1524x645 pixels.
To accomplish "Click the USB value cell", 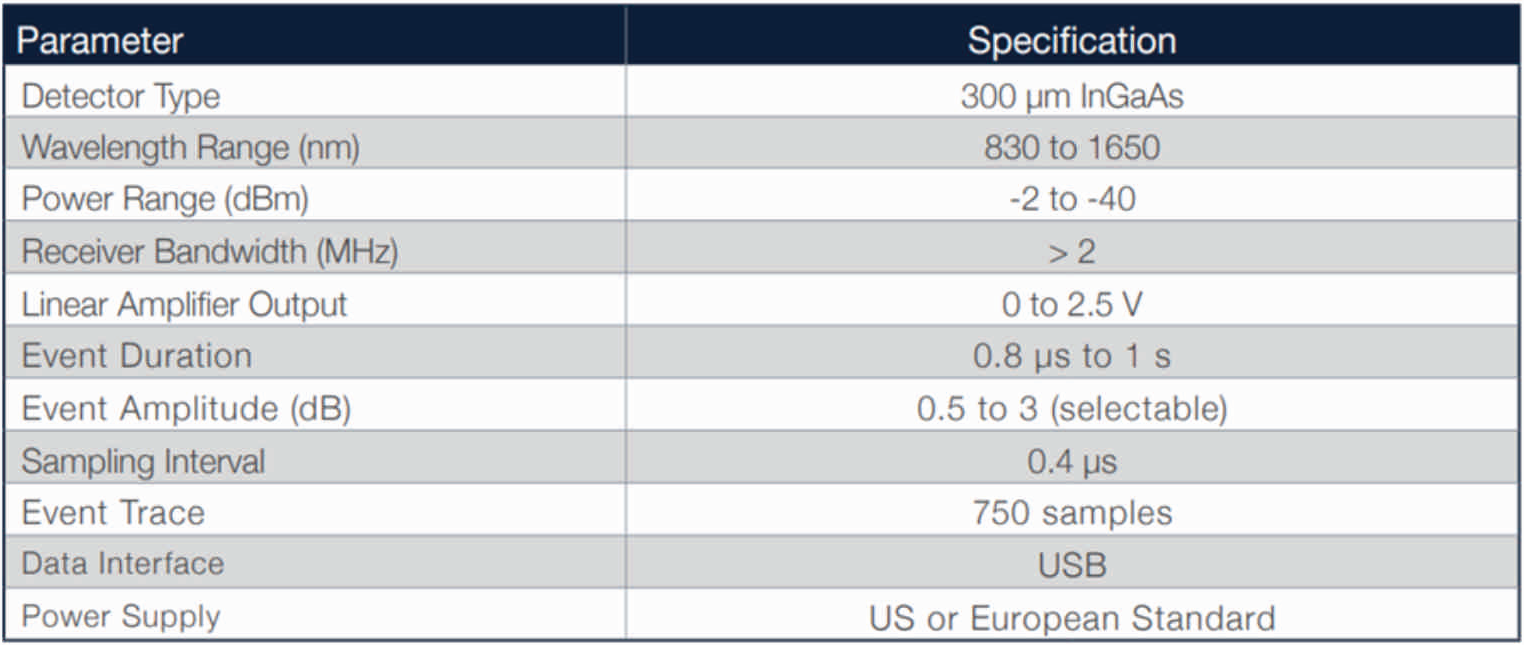I will click(x=1071, y=565).
